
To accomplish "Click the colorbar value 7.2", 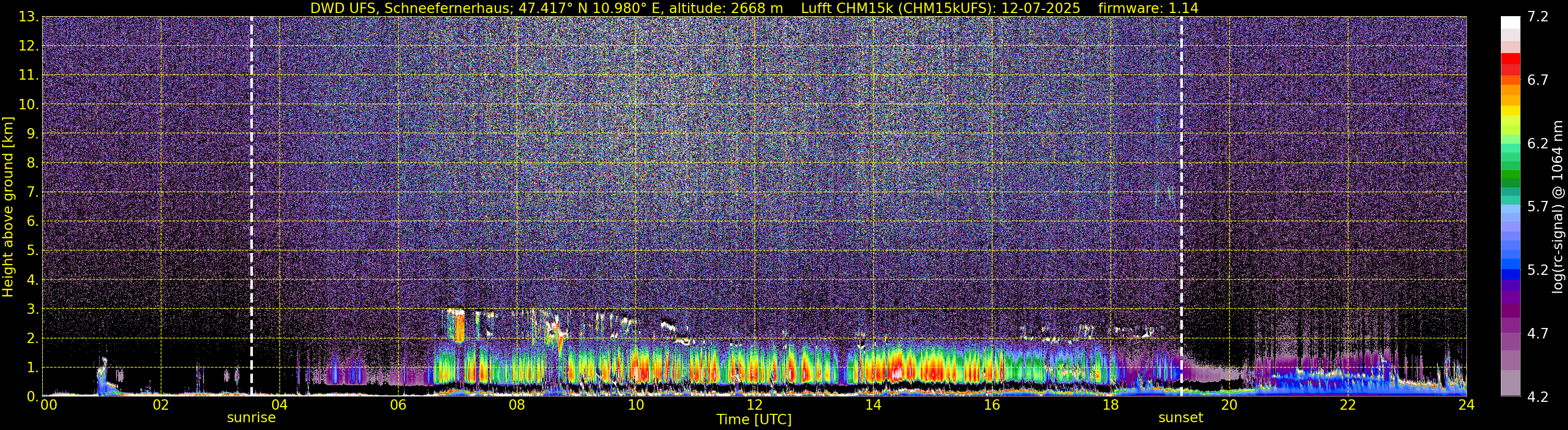I will pyautogui.click(x=1538, y=17).
